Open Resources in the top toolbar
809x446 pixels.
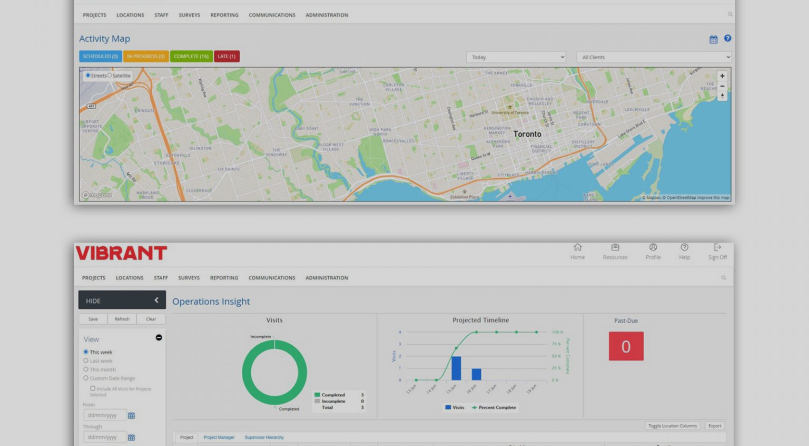615,251
